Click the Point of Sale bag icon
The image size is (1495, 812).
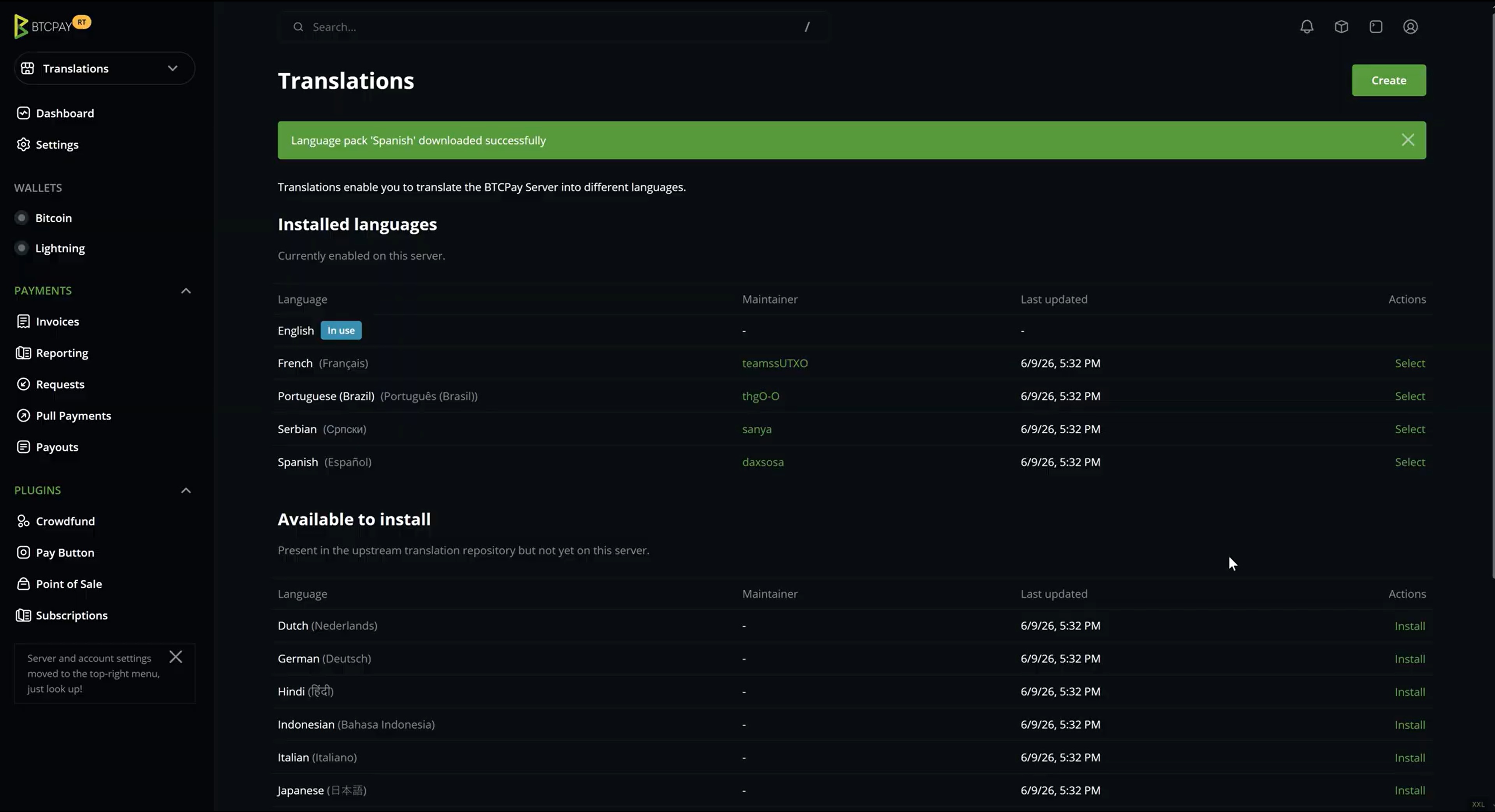tap(23, 584)
